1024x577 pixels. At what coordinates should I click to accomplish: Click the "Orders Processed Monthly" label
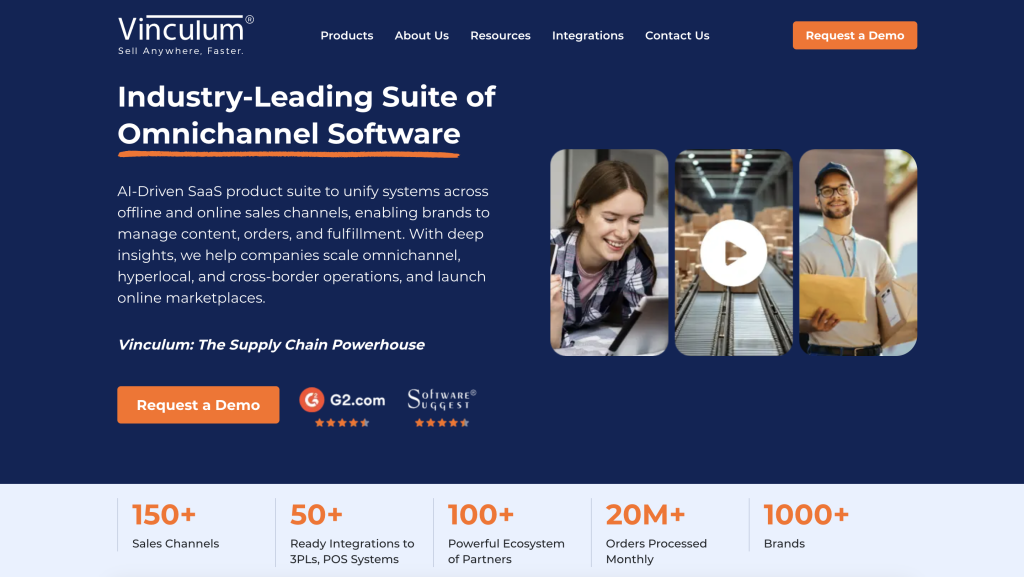(x=656, y=552)
